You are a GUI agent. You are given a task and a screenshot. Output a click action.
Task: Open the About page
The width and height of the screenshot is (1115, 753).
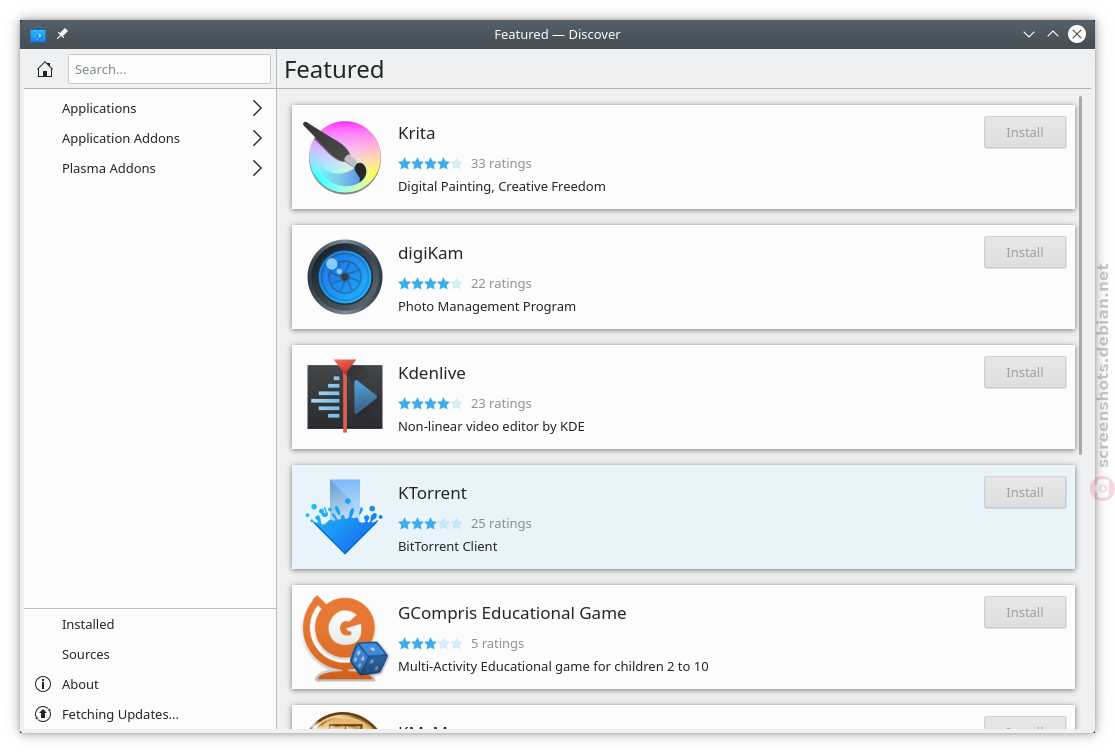(150, 684)
